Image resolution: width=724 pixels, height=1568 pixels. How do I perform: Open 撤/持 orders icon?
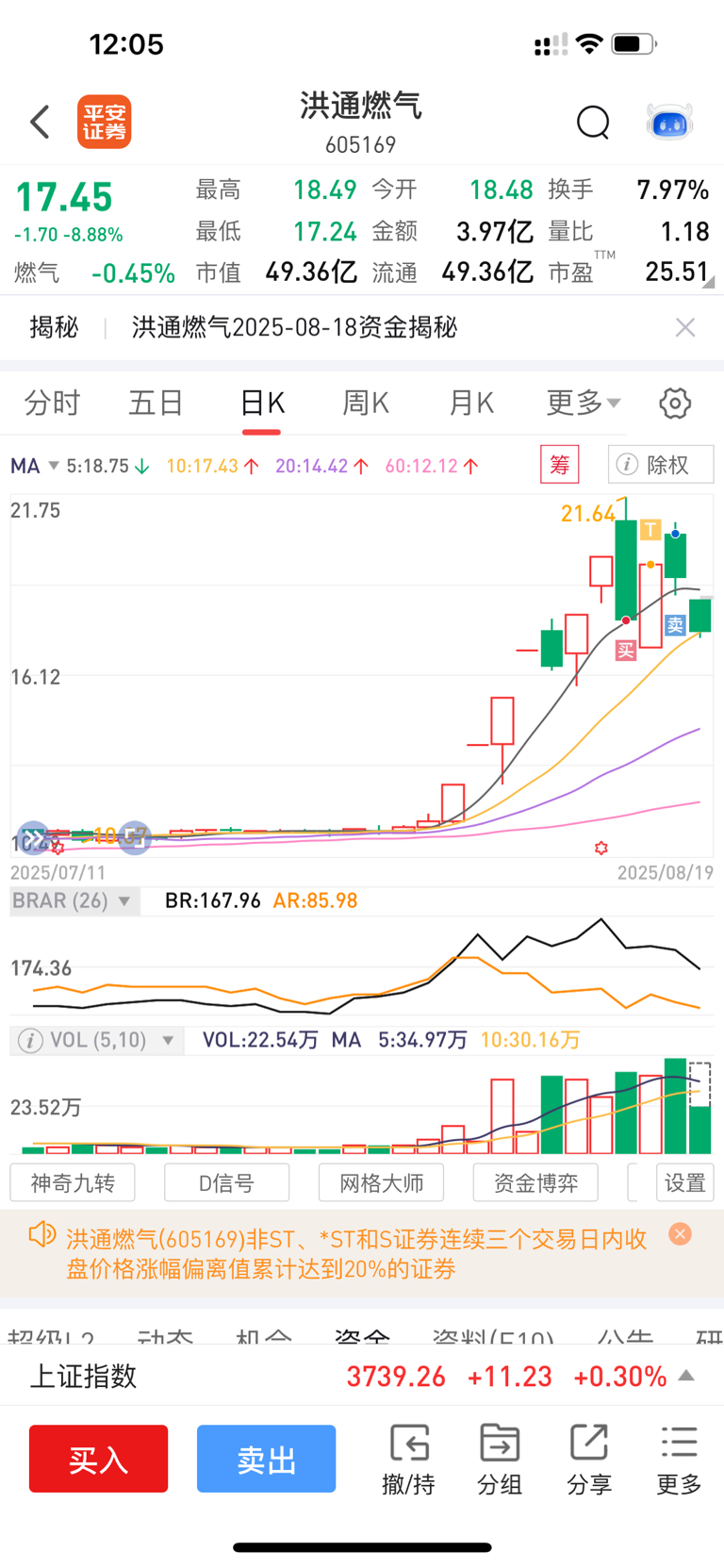click(409, 1461)
